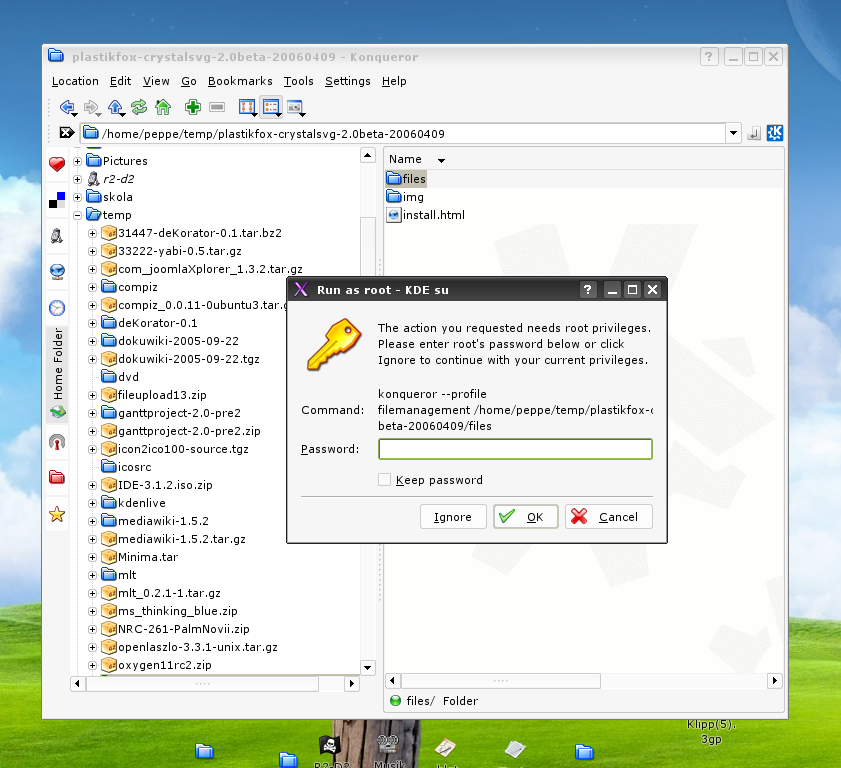Open the Go menu
The width and height of the screenshot is (841, 768).
click(189, 81)
